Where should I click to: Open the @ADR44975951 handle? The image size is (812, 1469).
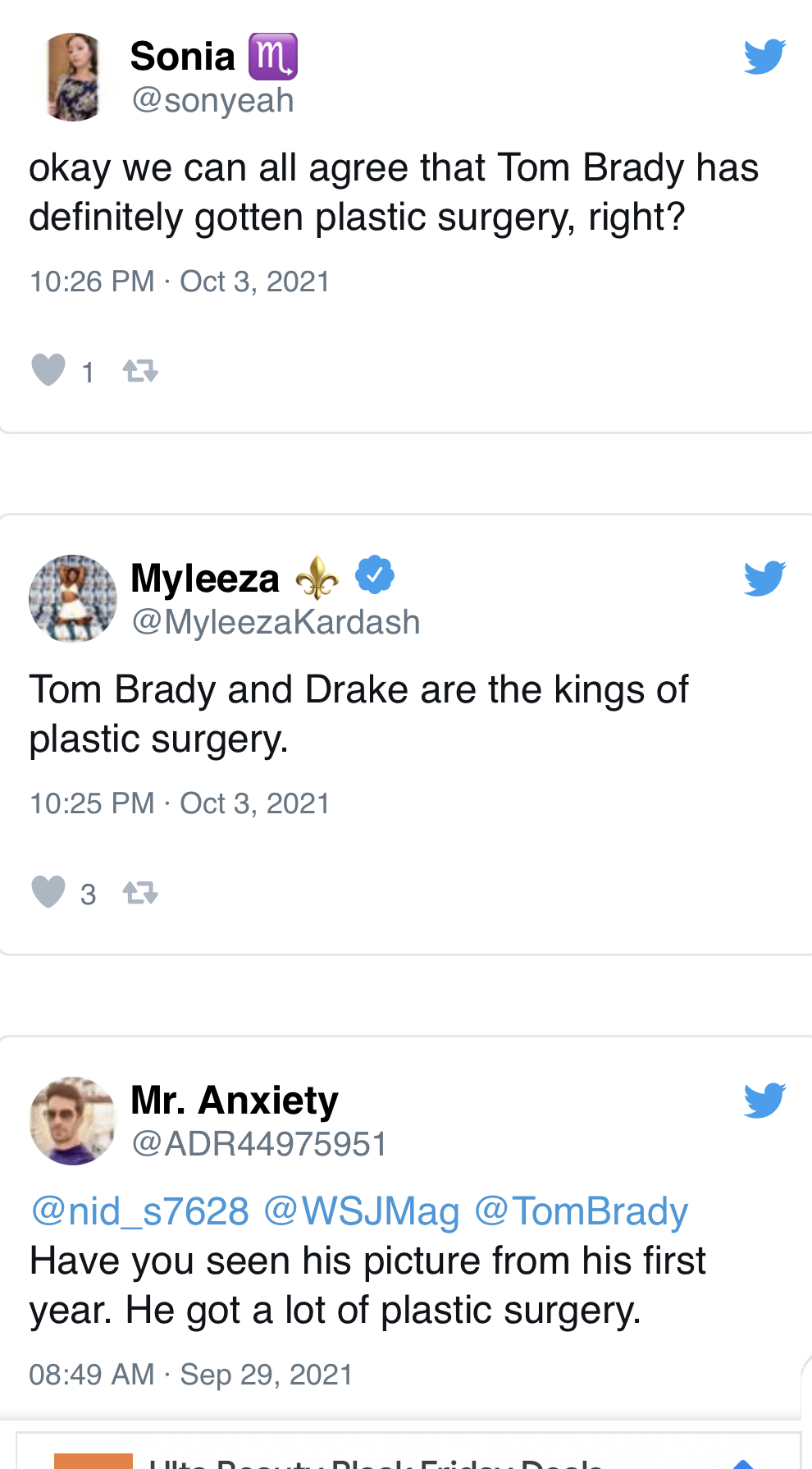259,1144
